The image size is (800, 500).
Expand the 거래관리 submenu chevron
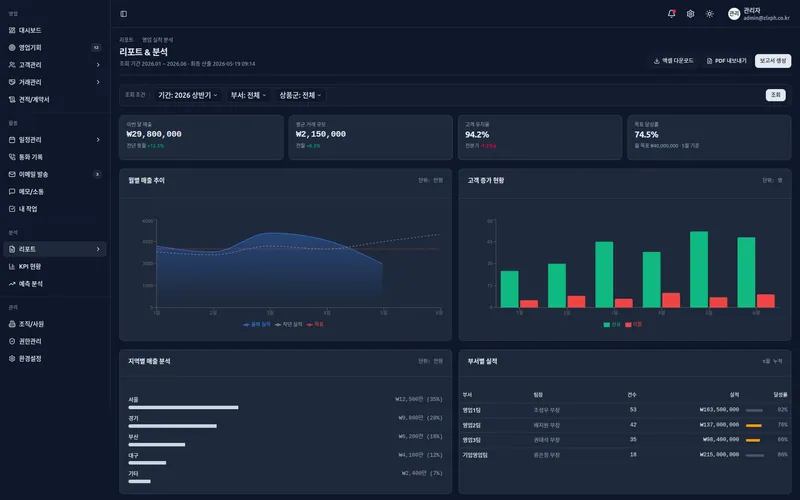coord(98,82)
